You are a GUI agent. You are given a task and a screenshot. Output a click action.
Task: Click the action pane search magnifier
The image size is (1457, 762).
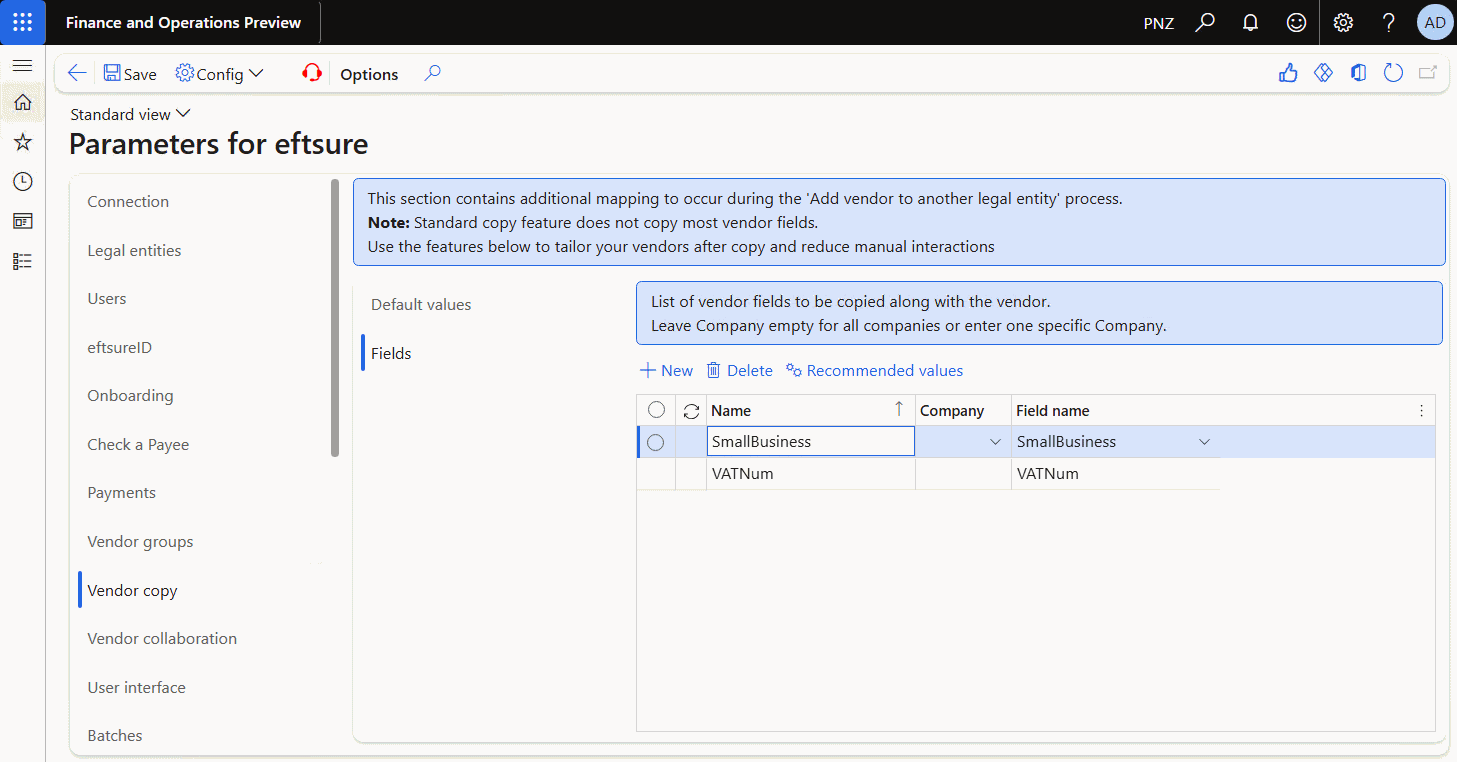[432, 73]
